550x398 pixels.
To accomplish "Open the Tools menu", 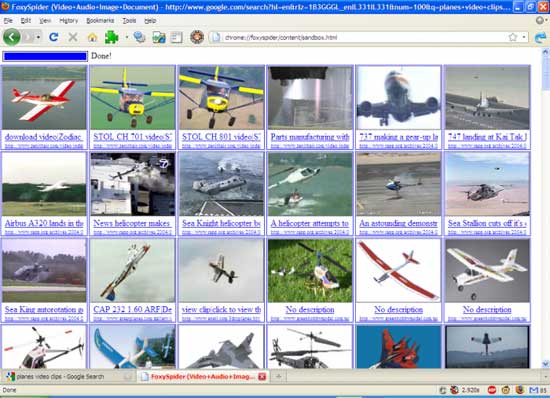I will pyautogui.click(x=129, y=21).
